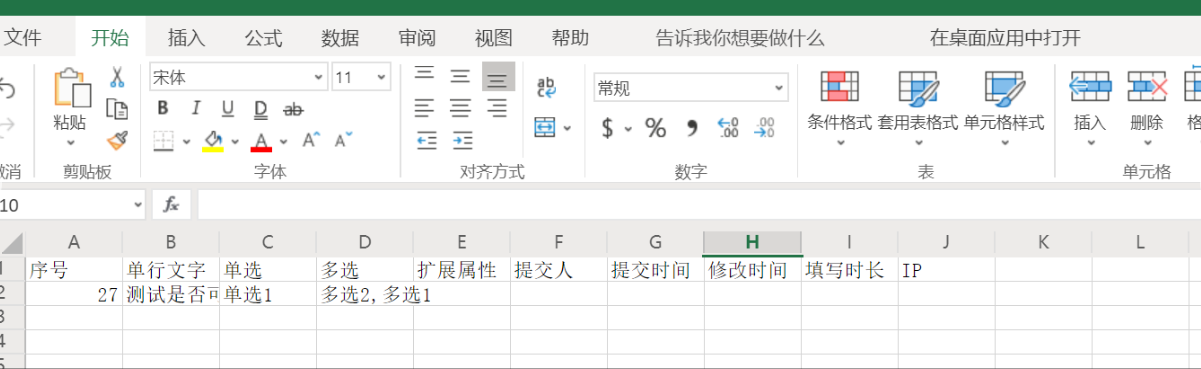Click into the formula bar input
Screen dimensions: 1201x369
699,204
